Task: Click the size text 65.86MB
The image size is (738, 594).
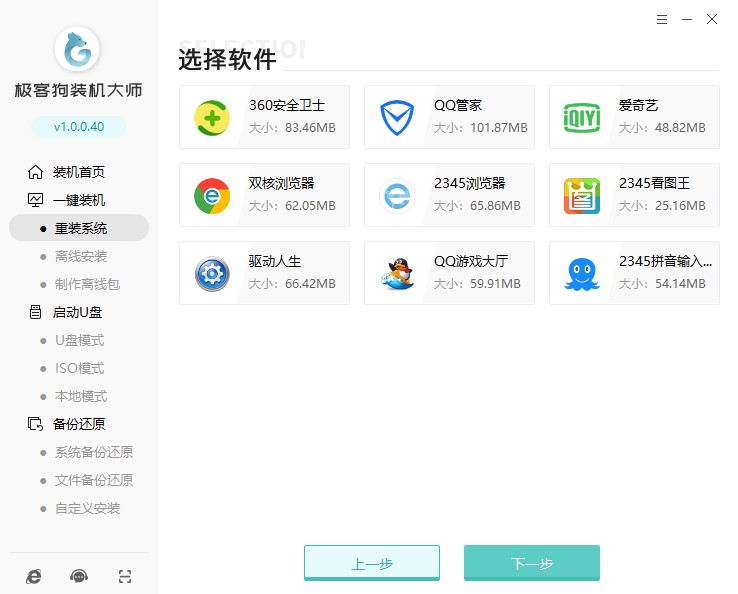Action: 495,206
